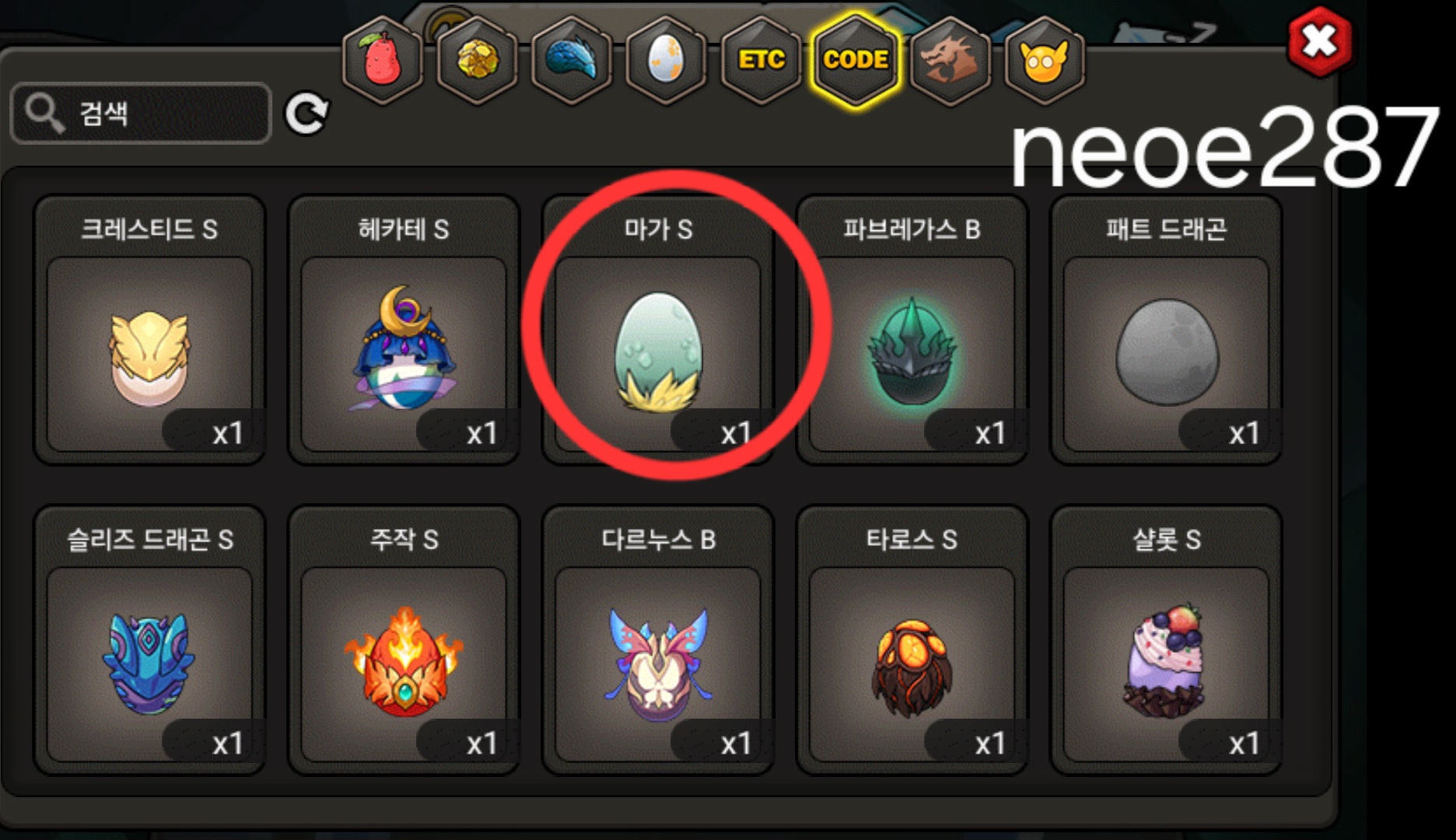Image resolution: width=1456 pixels, height=840 pixels.
Task: Pick the flaming 주작 S egg
Action: click(404, 640)
